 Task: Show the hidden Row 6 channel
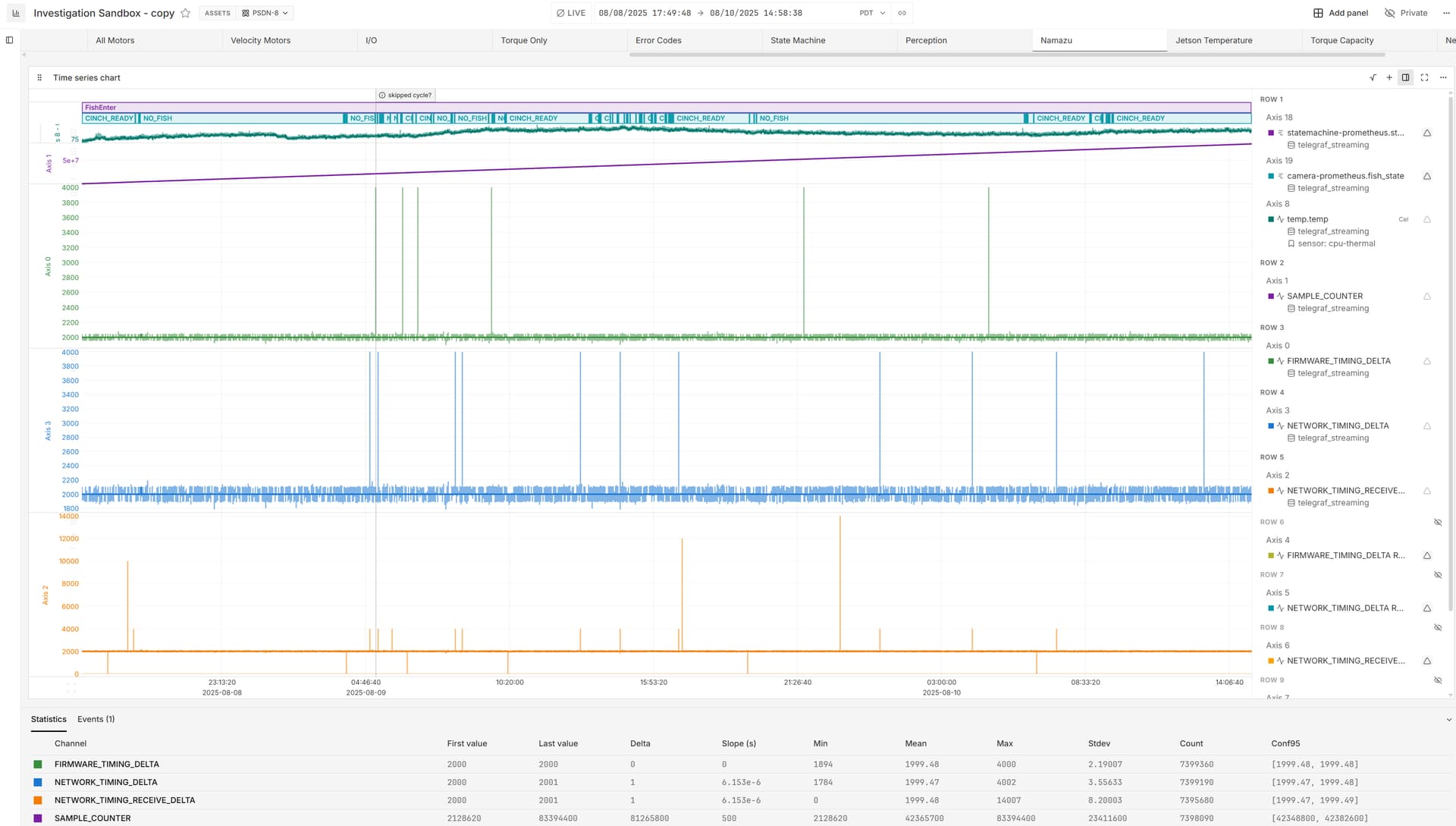point(1437,522)
